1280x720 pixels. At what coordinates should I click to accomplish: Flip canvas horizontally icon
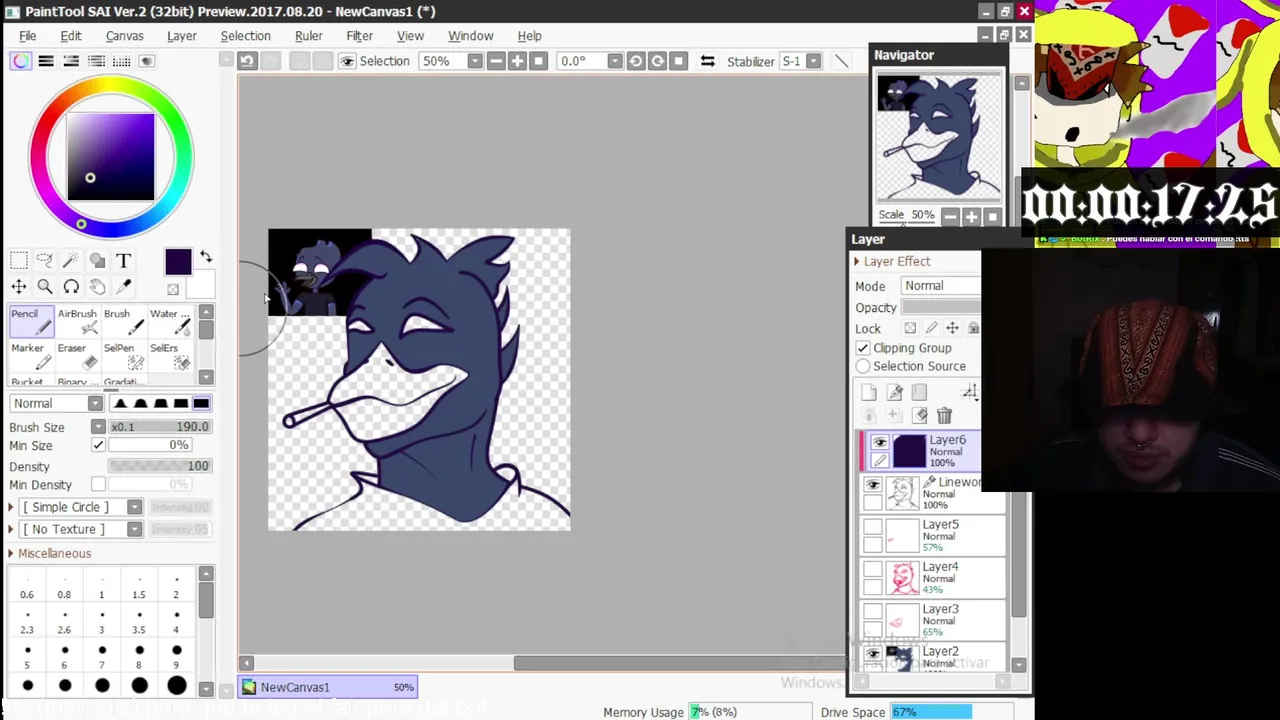[707, 61]
